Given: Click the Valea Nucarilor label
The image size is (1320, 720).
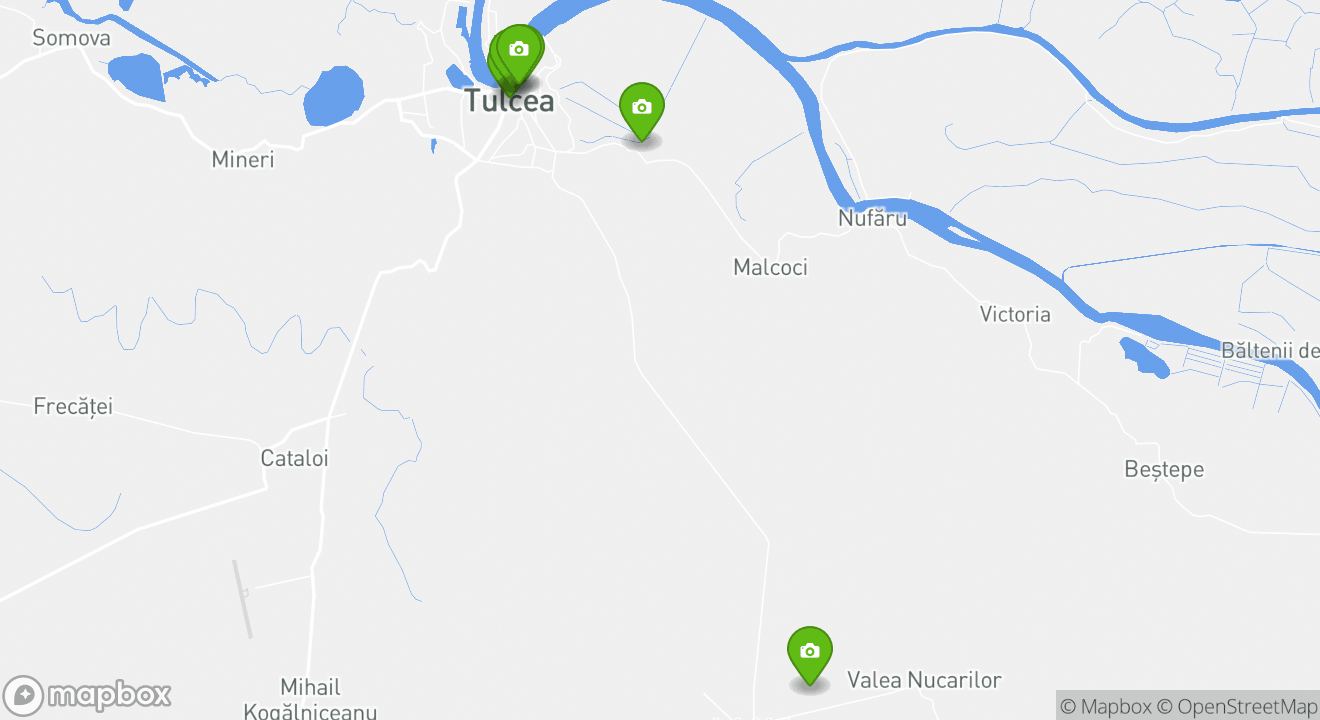Looking at the screenshot, I should (x=924, y=680).
